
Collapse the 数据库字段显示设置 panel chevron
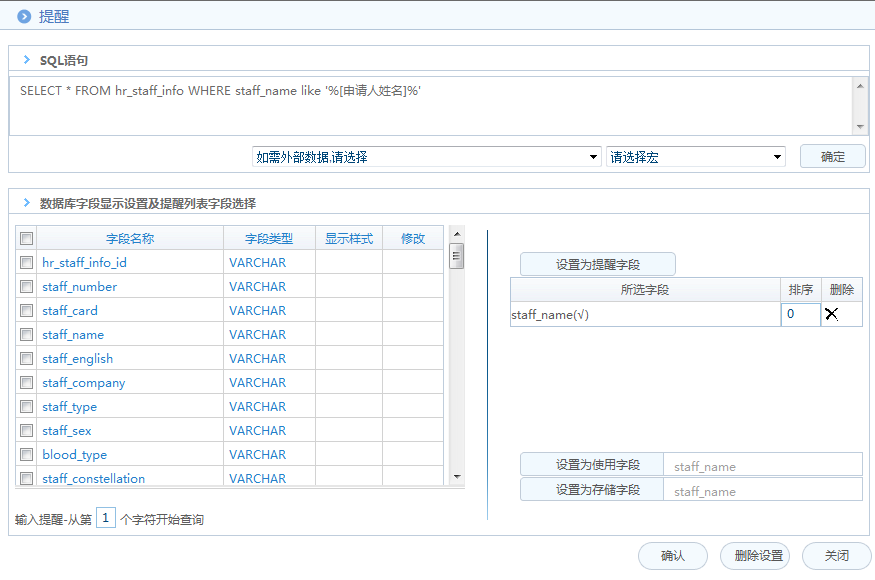pyautogui.click(x=26, y=201)
